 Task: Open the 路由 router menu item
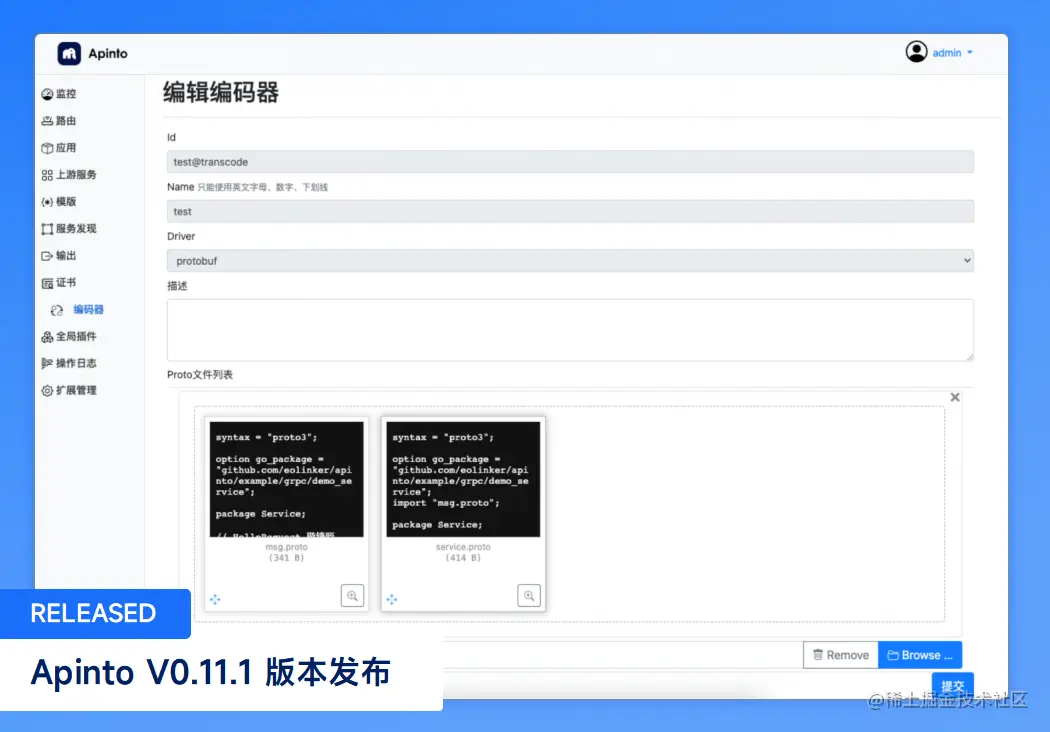tap(59, 121)
